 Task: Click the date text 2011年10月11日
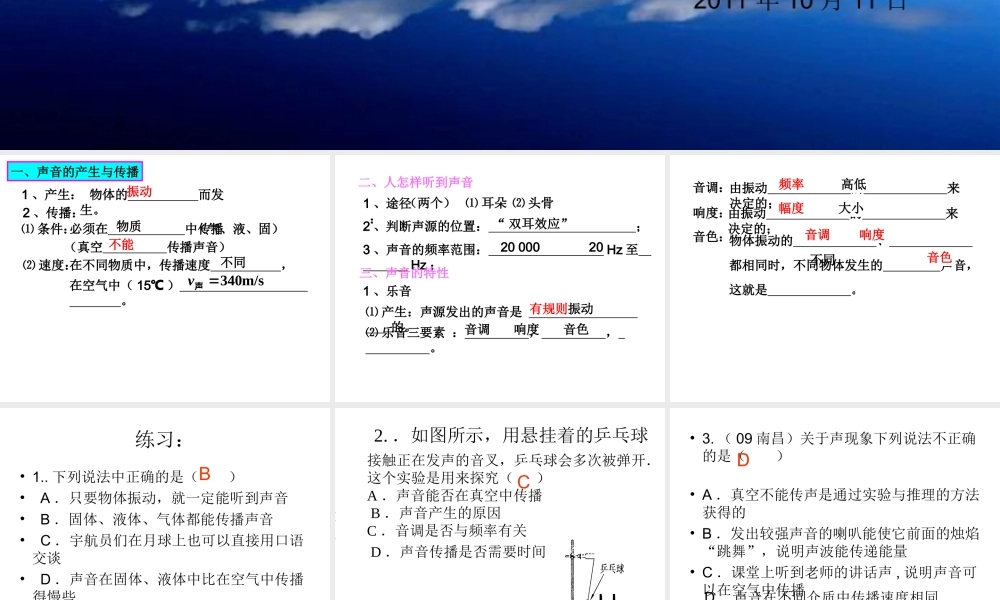(x=798, y=5)
